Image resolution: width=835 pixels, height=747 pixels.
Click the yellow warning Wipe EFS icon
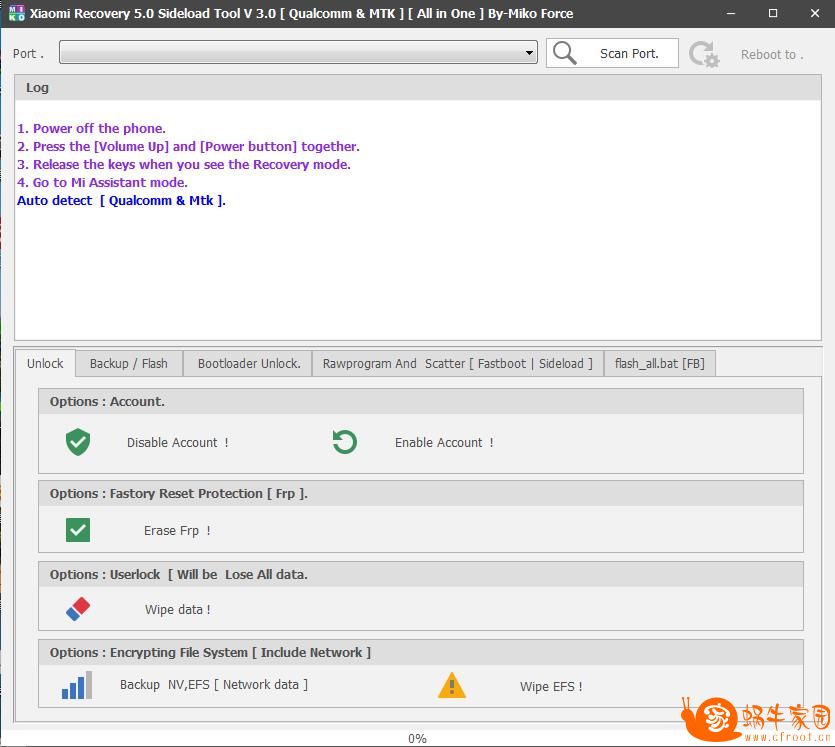coord(452,685)
